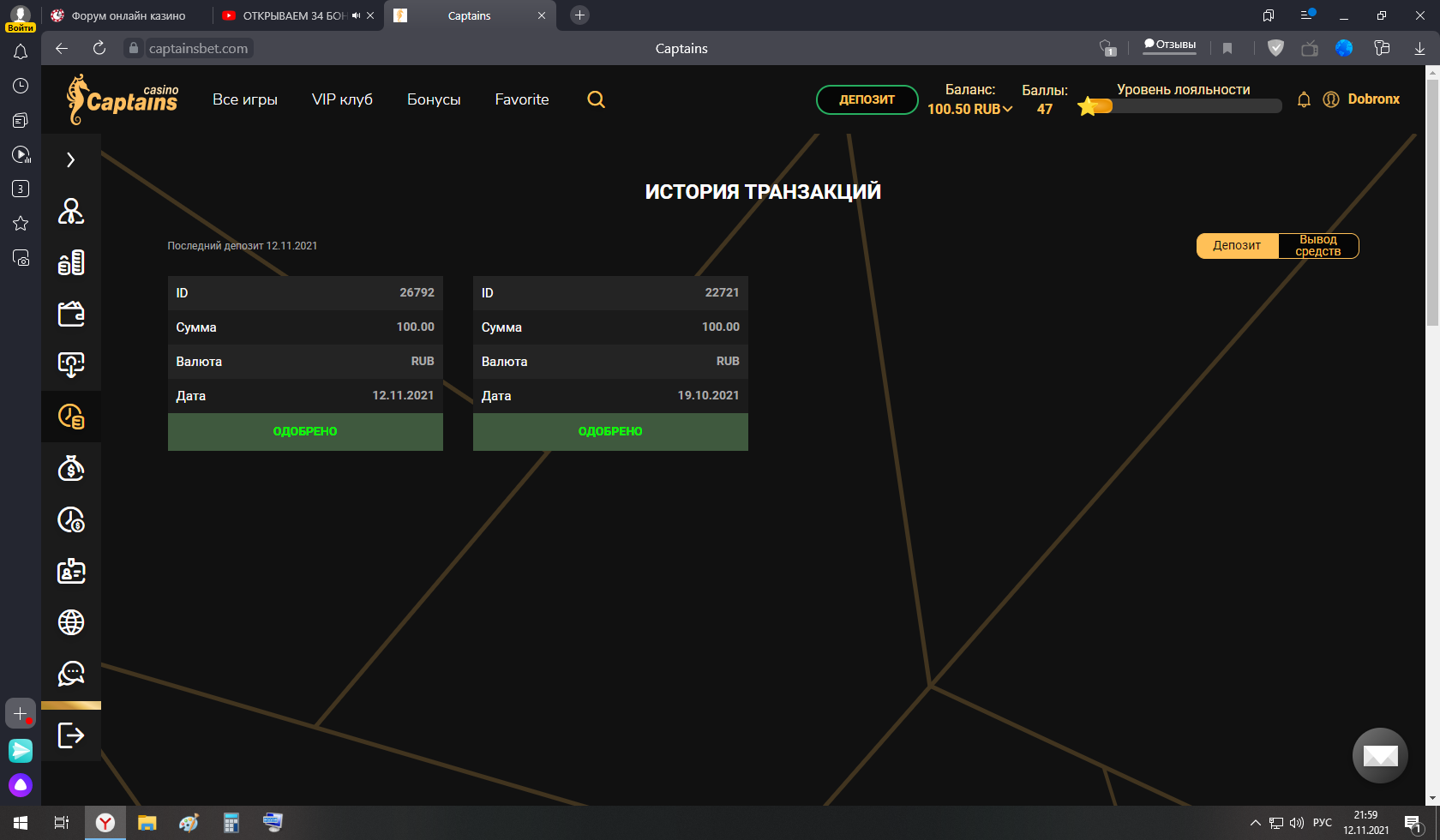Open the globe language icon in casino sidebar
1440x840 pixels.
point(71,622)
